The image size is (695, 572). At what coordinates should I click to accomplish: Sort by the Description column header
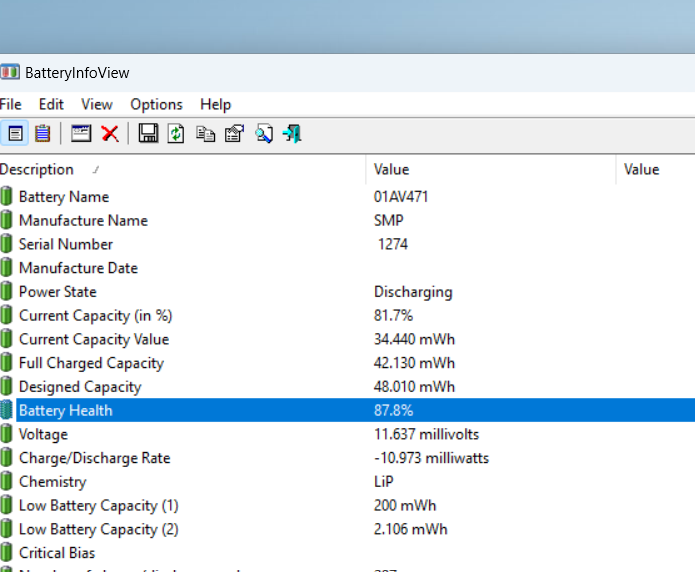pyautogui.click(x=183, y=169)
